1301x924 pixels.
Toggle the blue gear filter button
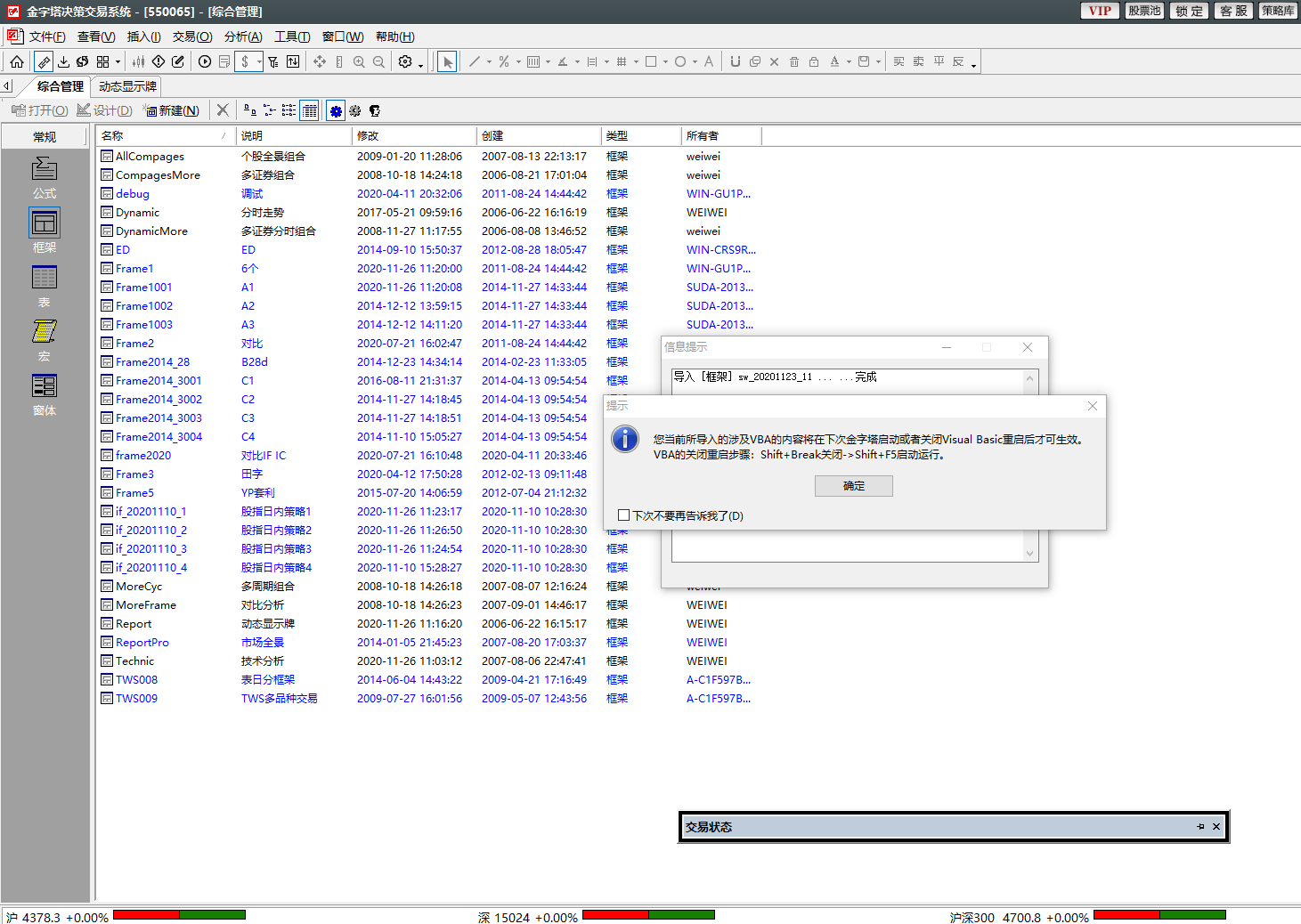336,110
